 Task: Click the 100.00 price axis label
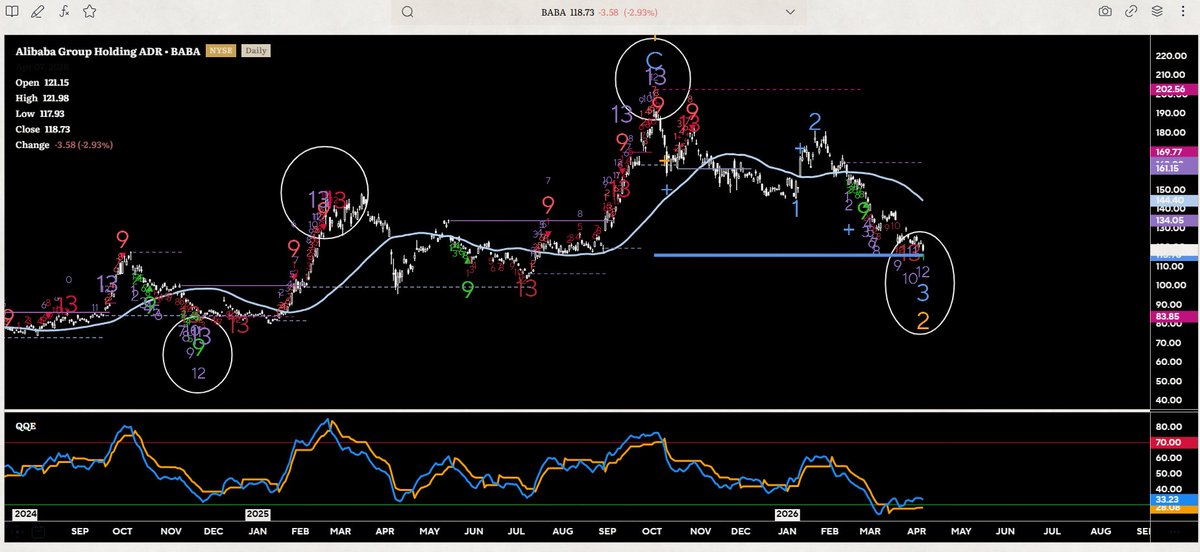1172,286
